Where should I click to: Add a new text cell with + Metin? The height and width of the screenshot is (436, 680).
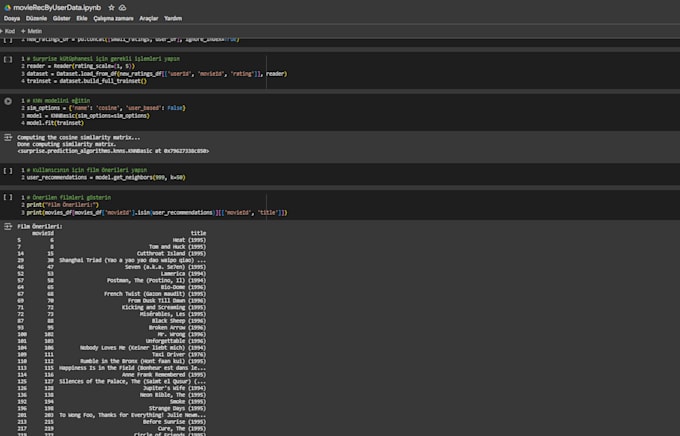(31, 31)
